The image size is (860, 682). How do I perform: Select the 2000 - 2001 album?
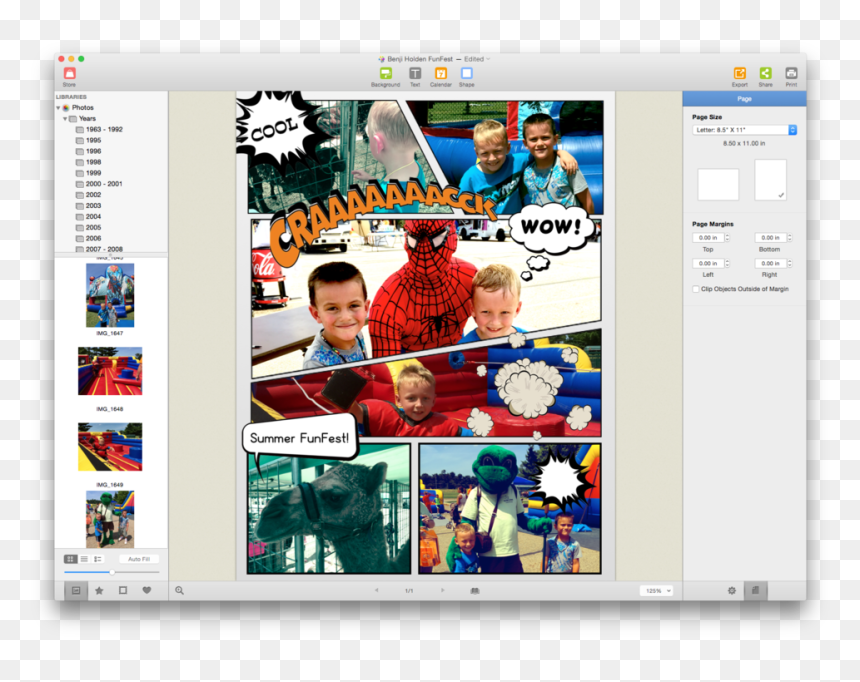point(99,184)
